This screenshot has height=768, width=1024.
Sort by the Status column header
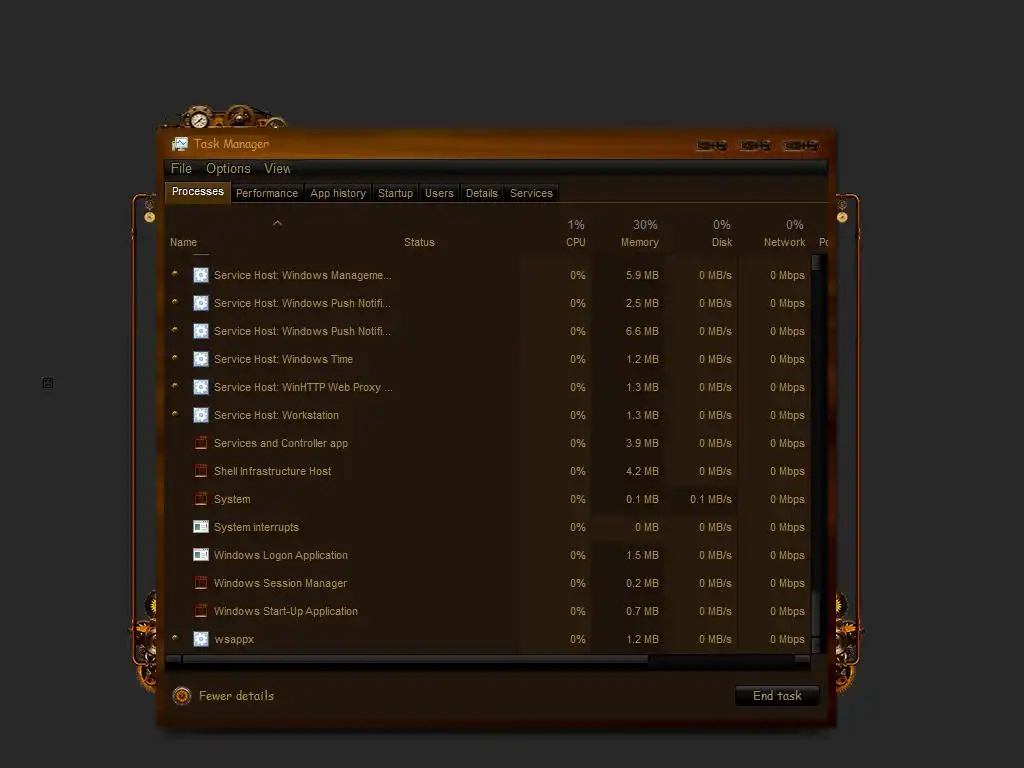[x=419, y=242]
